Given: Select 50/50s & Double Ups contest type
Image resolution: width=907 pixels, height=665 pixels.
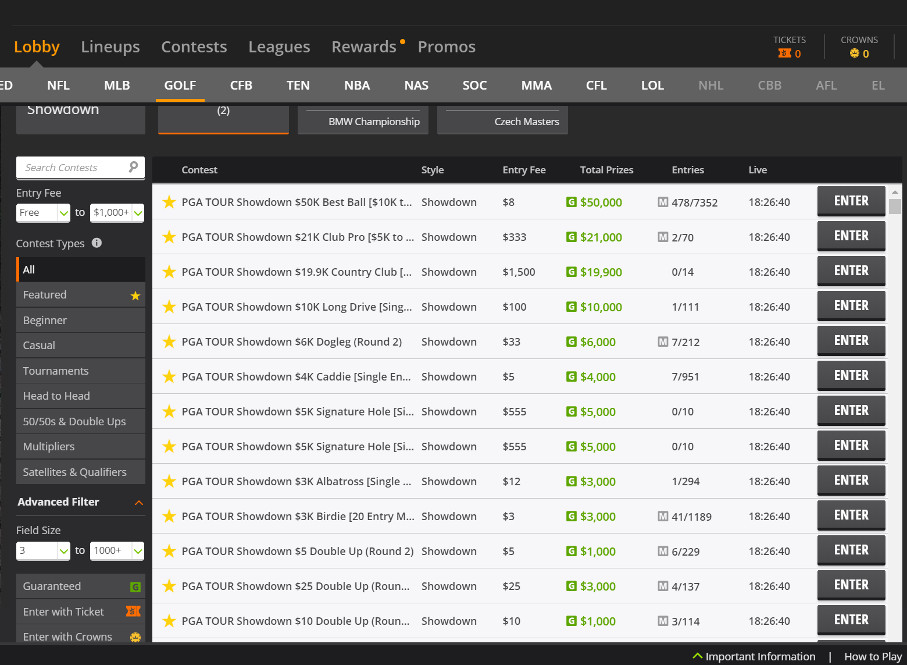Looking at the screenshot, I should pyautogui.click(x=80, y=421).
